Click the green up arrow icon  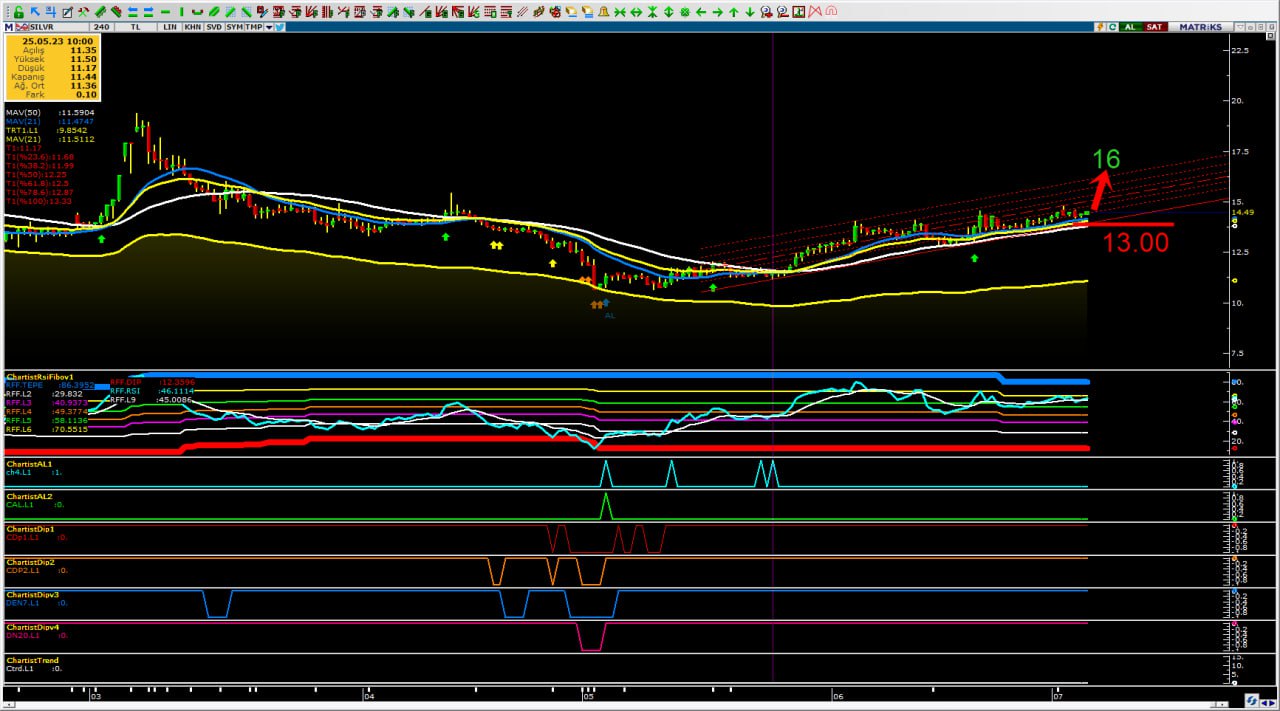733,12
